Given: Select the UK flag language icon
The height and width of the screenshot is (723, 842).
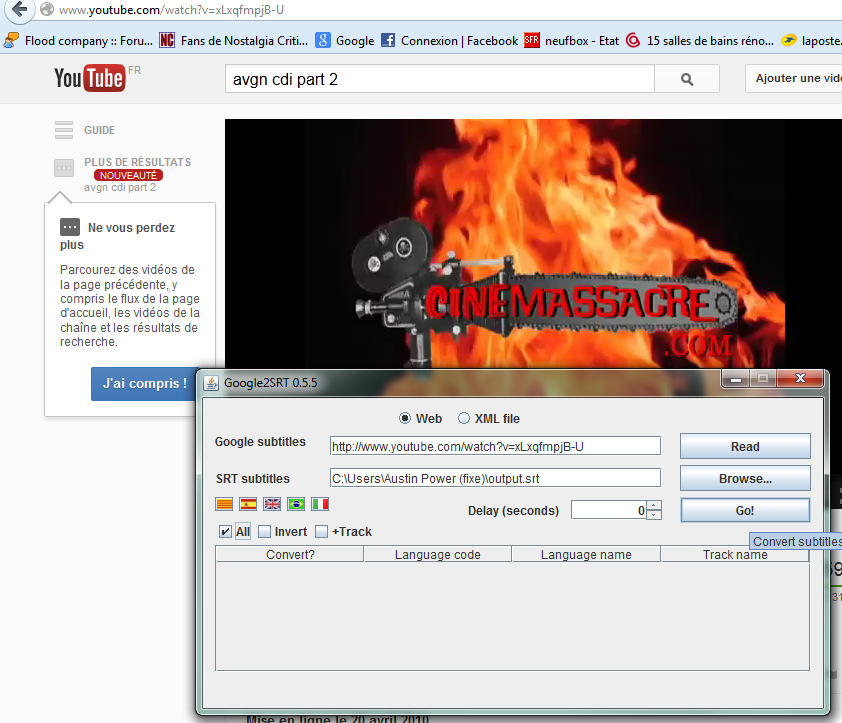Looking at the screenshot, I should (x=272, y=504).
